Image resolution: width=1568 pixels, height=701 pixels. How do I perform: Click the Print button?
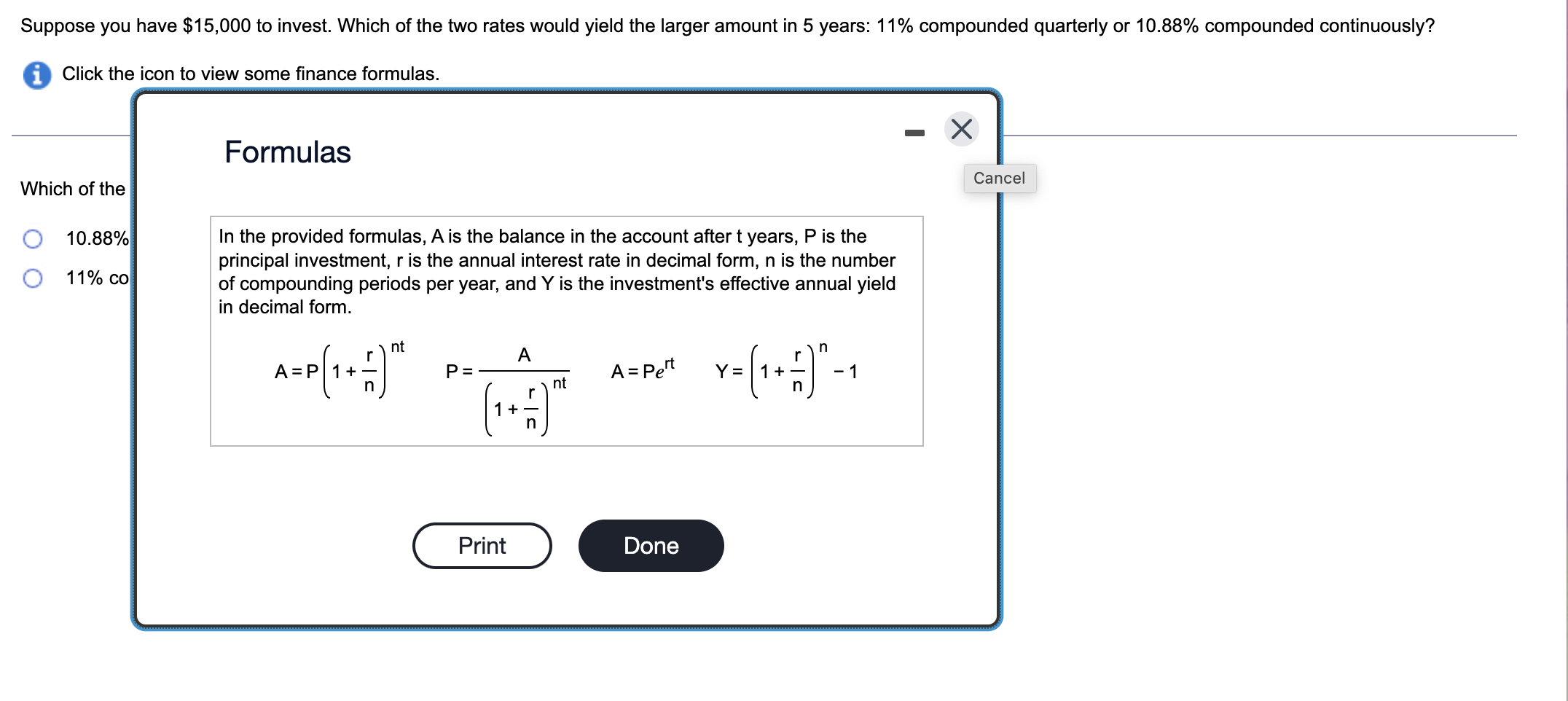coord(482,546)
